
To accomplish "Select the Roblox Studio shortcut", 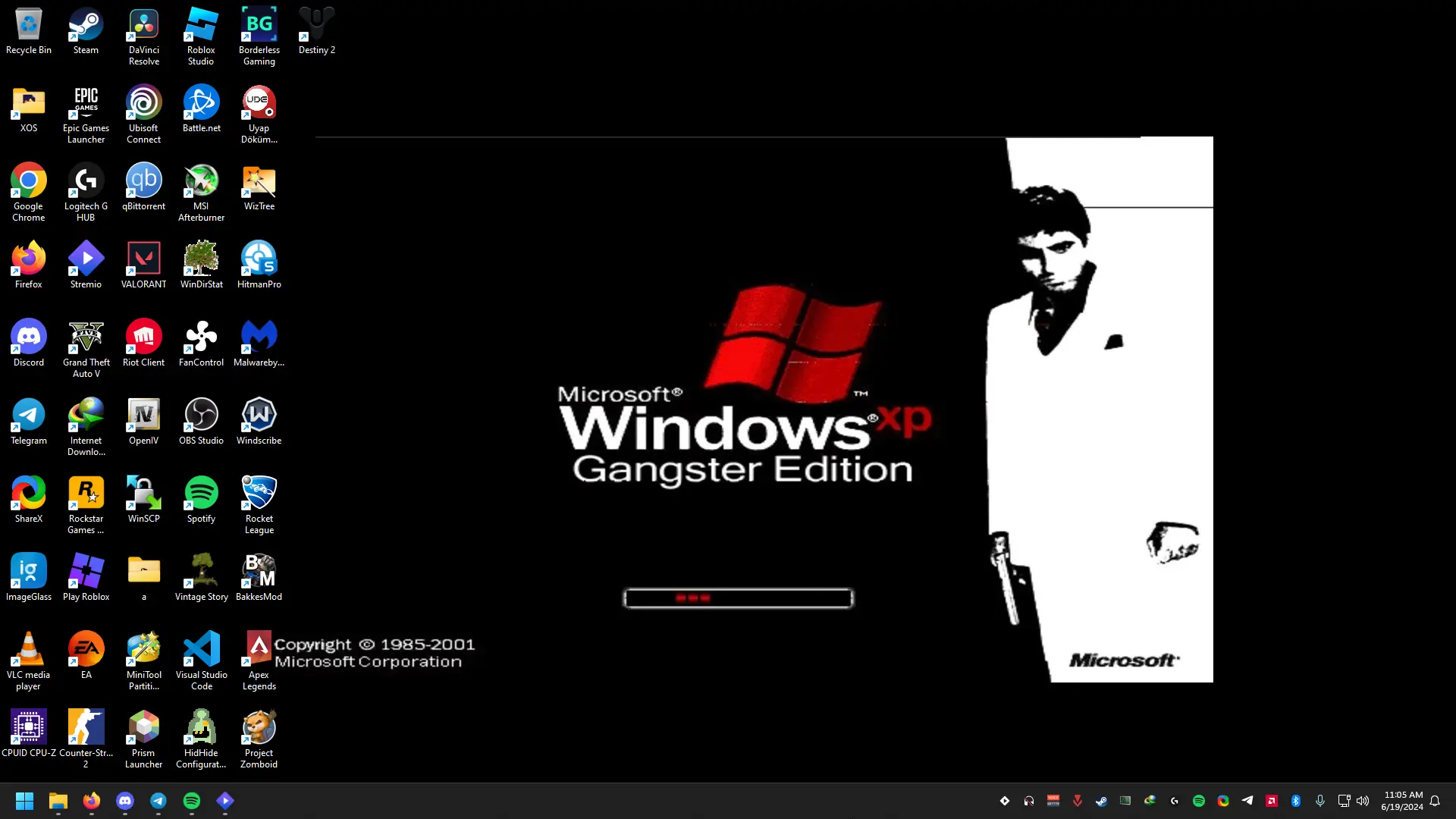I will tap(201, 37).
